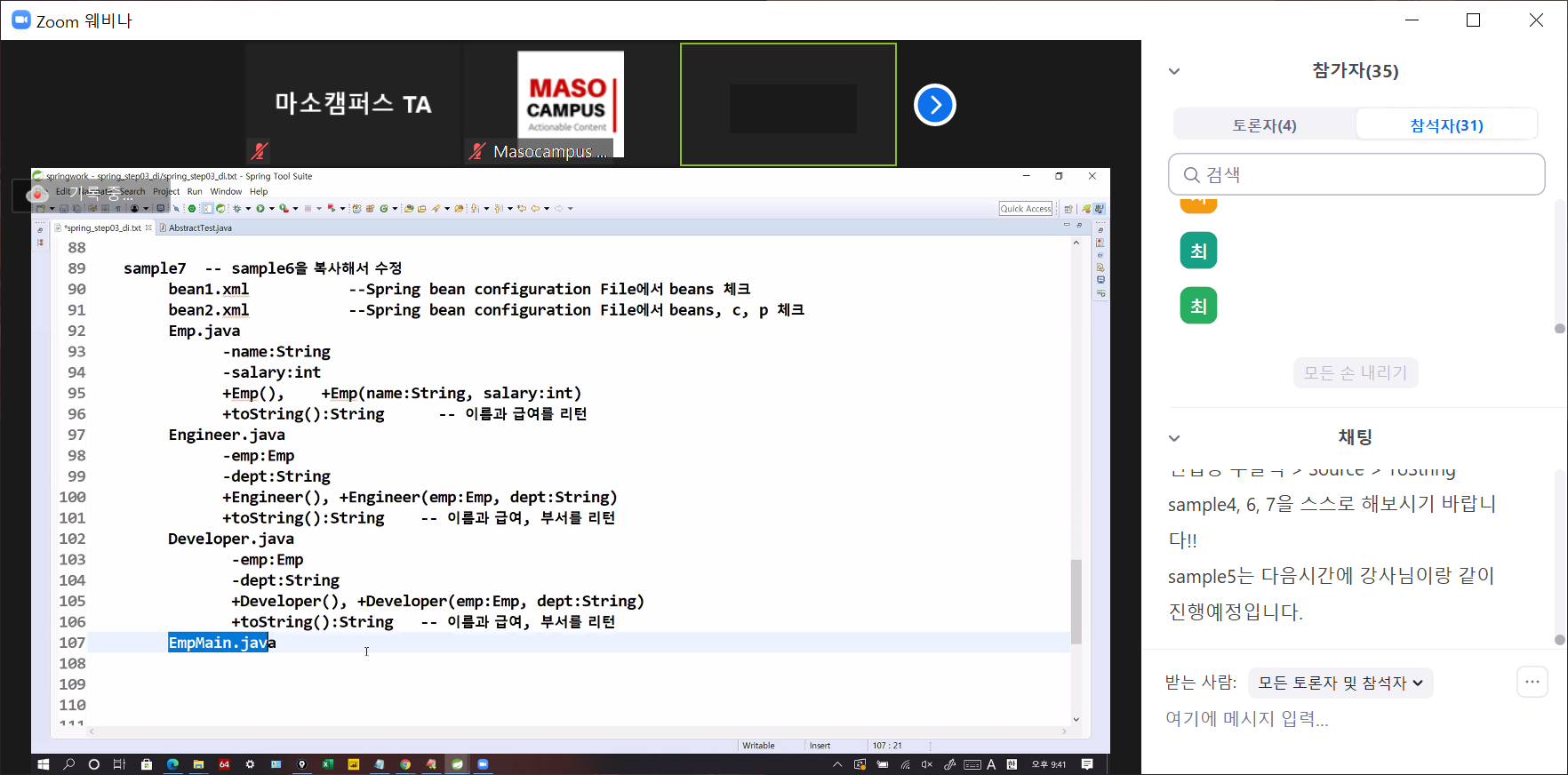Click the speaker volume icon in system tray
1568x775 pixels.
click(x=927, y=764)
